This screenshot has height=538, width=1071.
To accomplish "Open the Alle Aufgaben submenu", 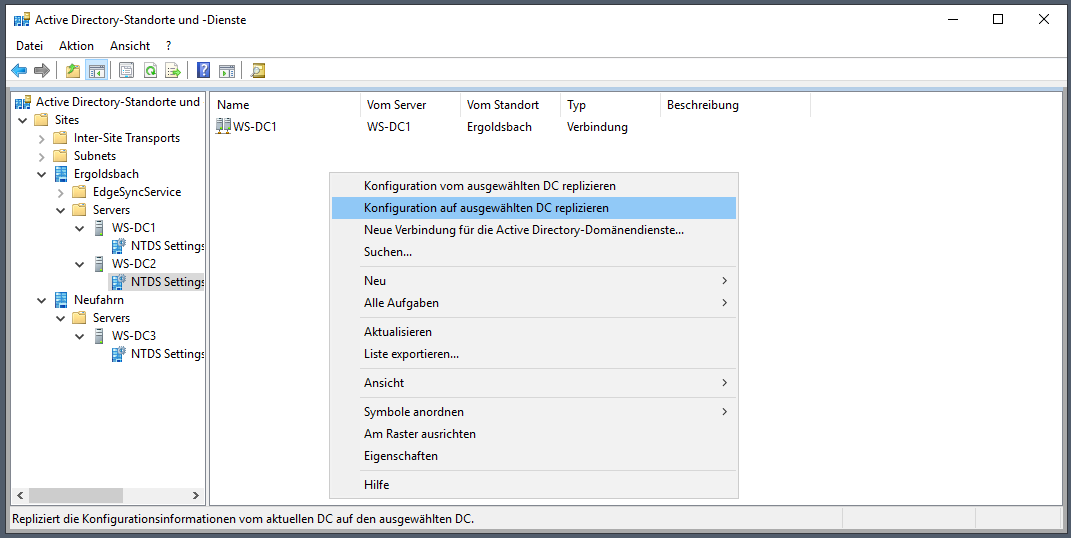I will point(533,302).
